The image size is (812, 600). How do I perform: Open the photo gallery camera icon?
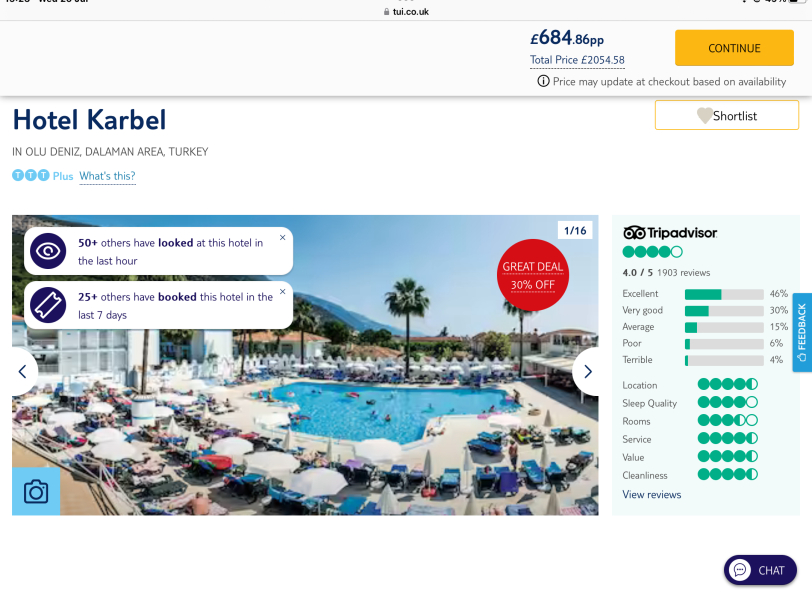pyautogui.click(x=35, y=491)
